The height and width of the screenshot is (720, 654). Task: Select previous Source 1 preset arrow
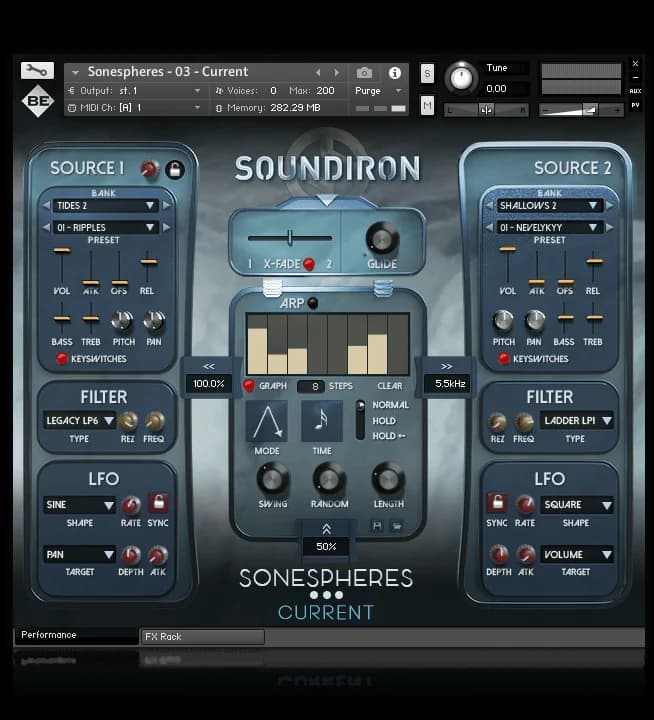click(x=46, y=227)
